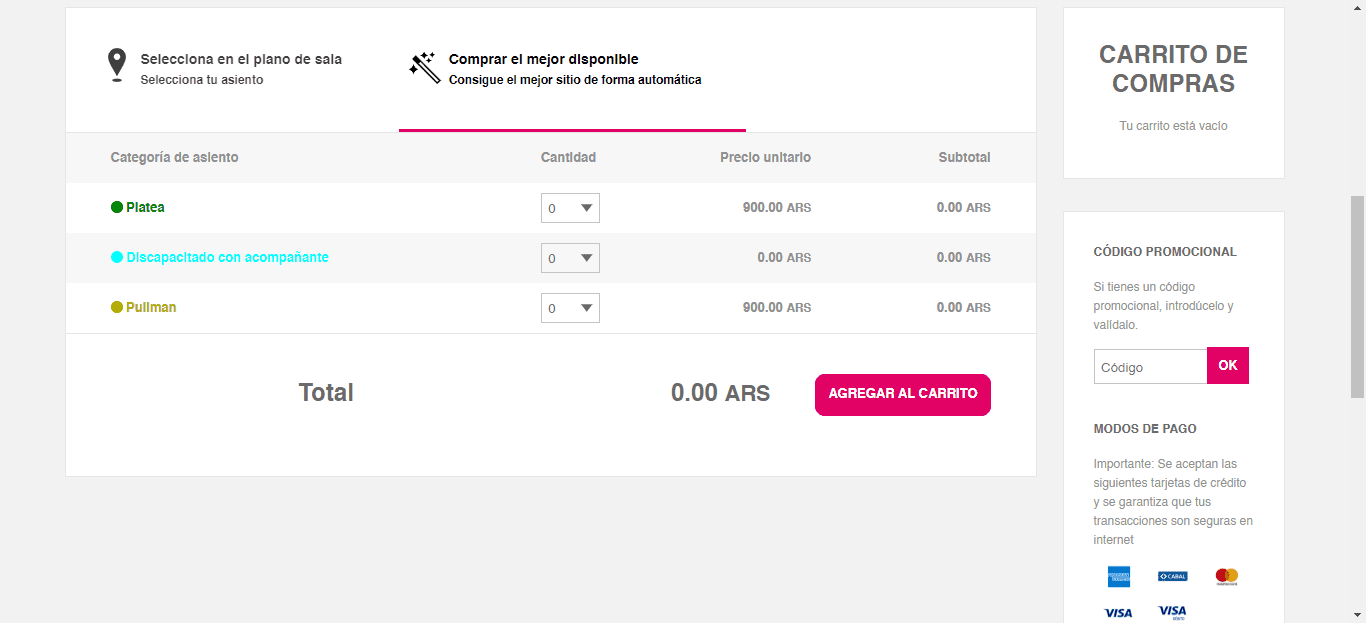Expand the Pullman quantity selector
Viewport: 1366px width, 623px height.
[x=570, y=308]
